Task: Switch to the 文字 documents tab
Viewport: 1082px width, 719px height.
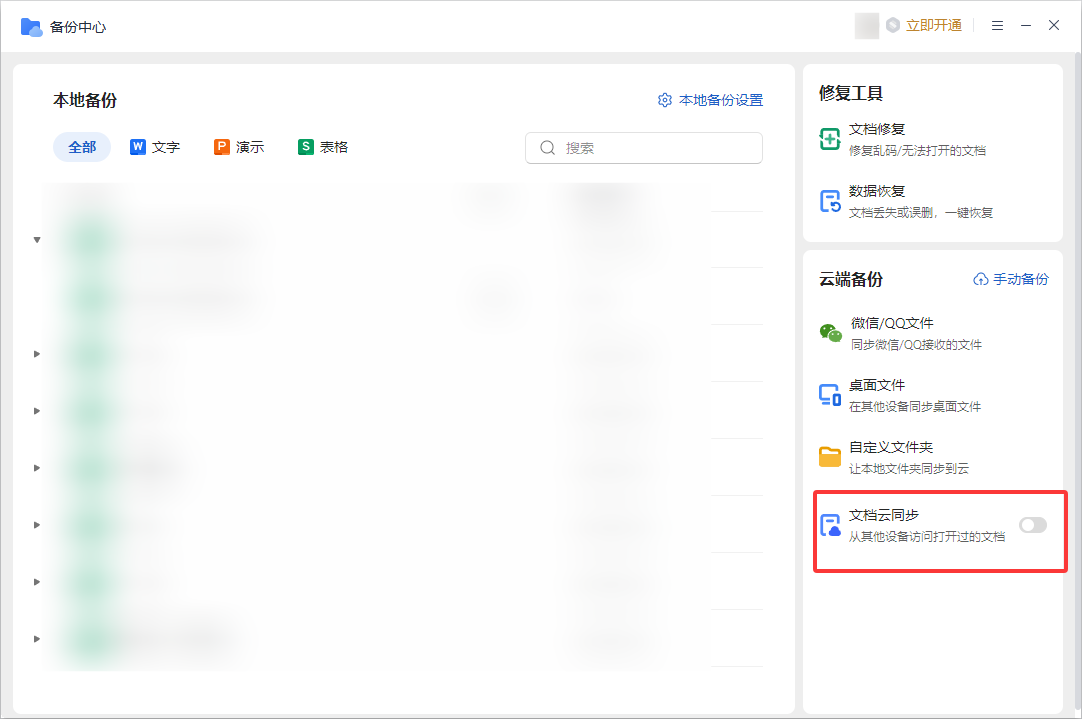Action: [154, 146]
